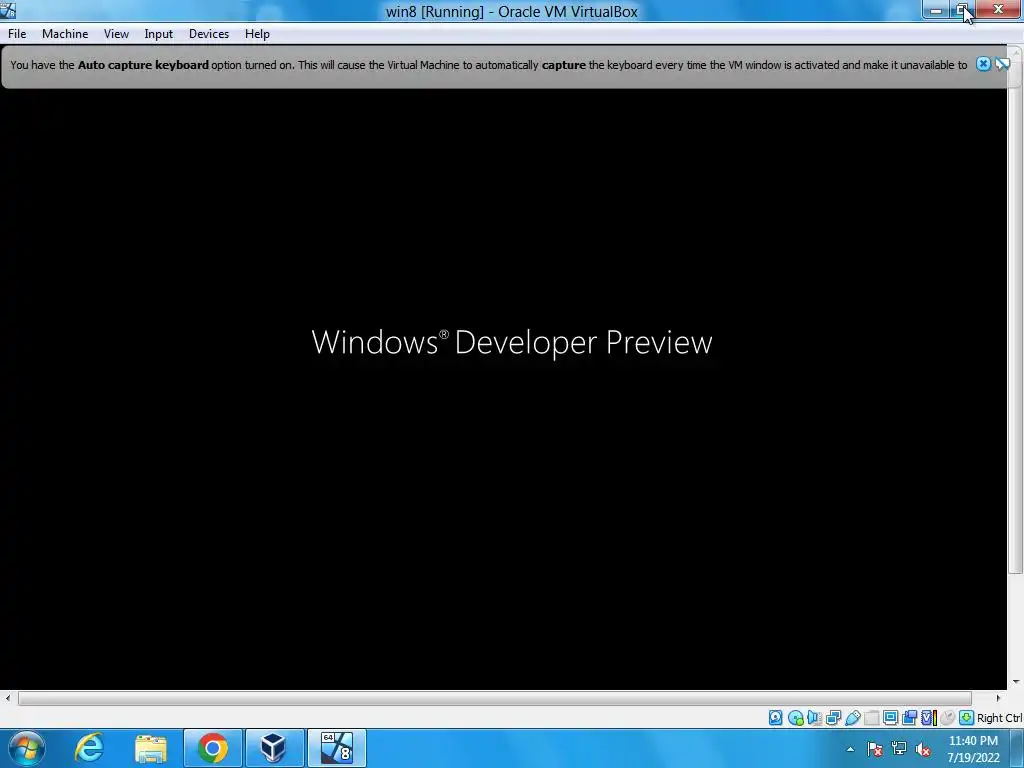Viewport: 1024px width, 768px height.
Task: Click the vertical scrollbar down arrow
Action: point(1016,682)
